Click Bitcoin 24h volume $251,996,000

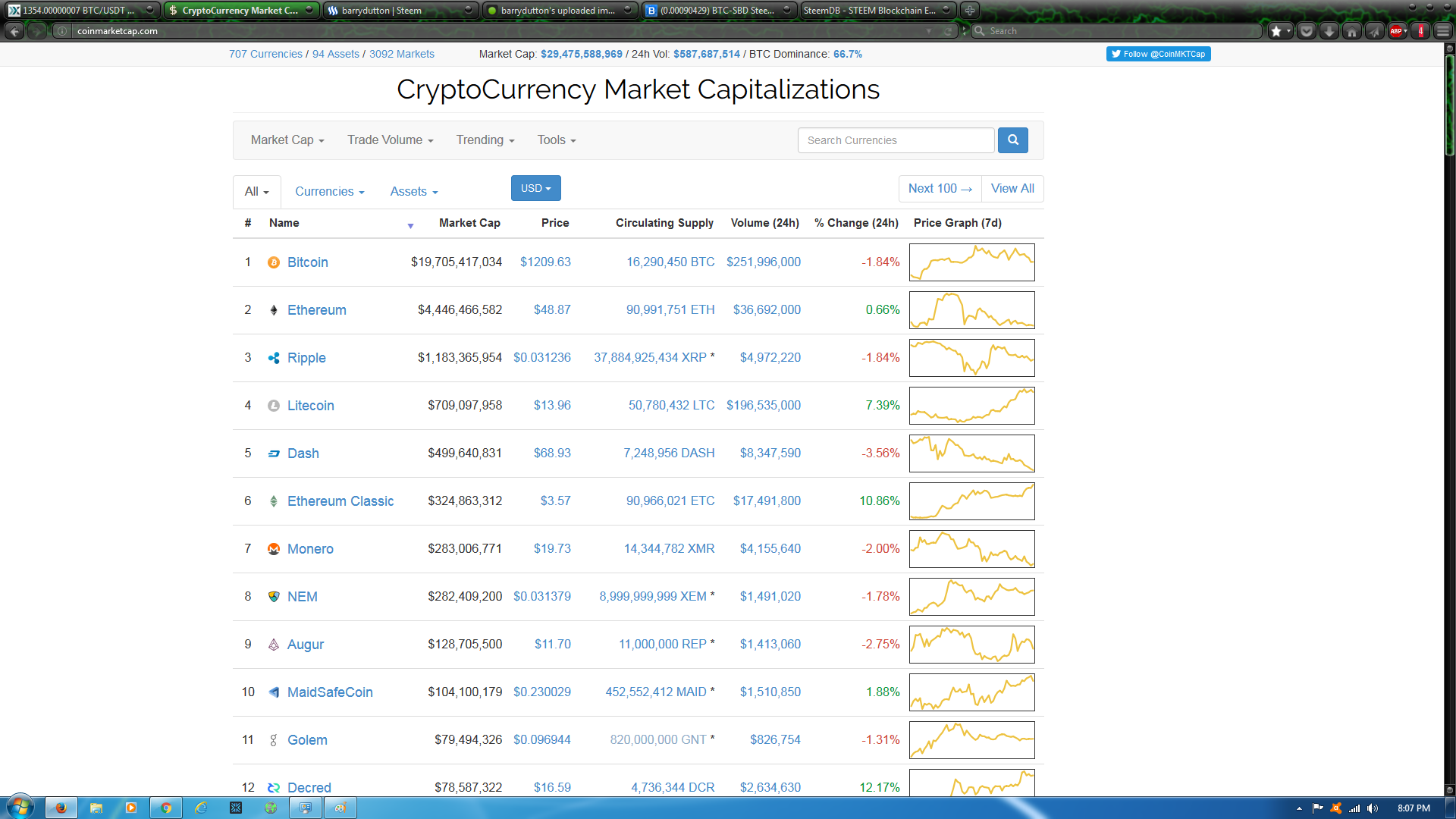(x=764, y=262)
